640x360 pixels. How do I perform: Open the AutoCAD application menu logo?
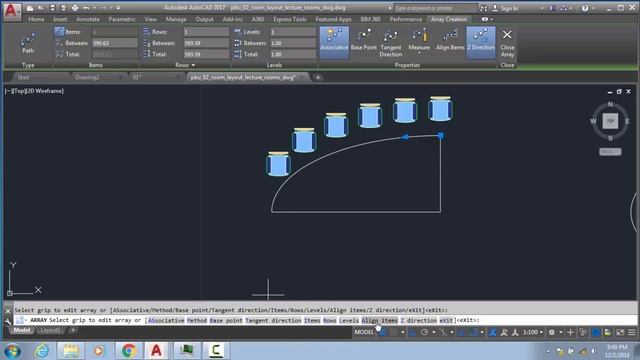coord(11,11)
